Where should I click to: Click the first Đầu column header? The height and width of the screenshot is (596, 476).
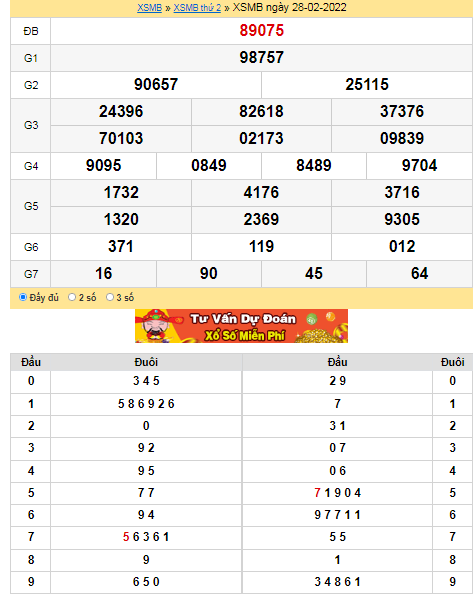31,362
